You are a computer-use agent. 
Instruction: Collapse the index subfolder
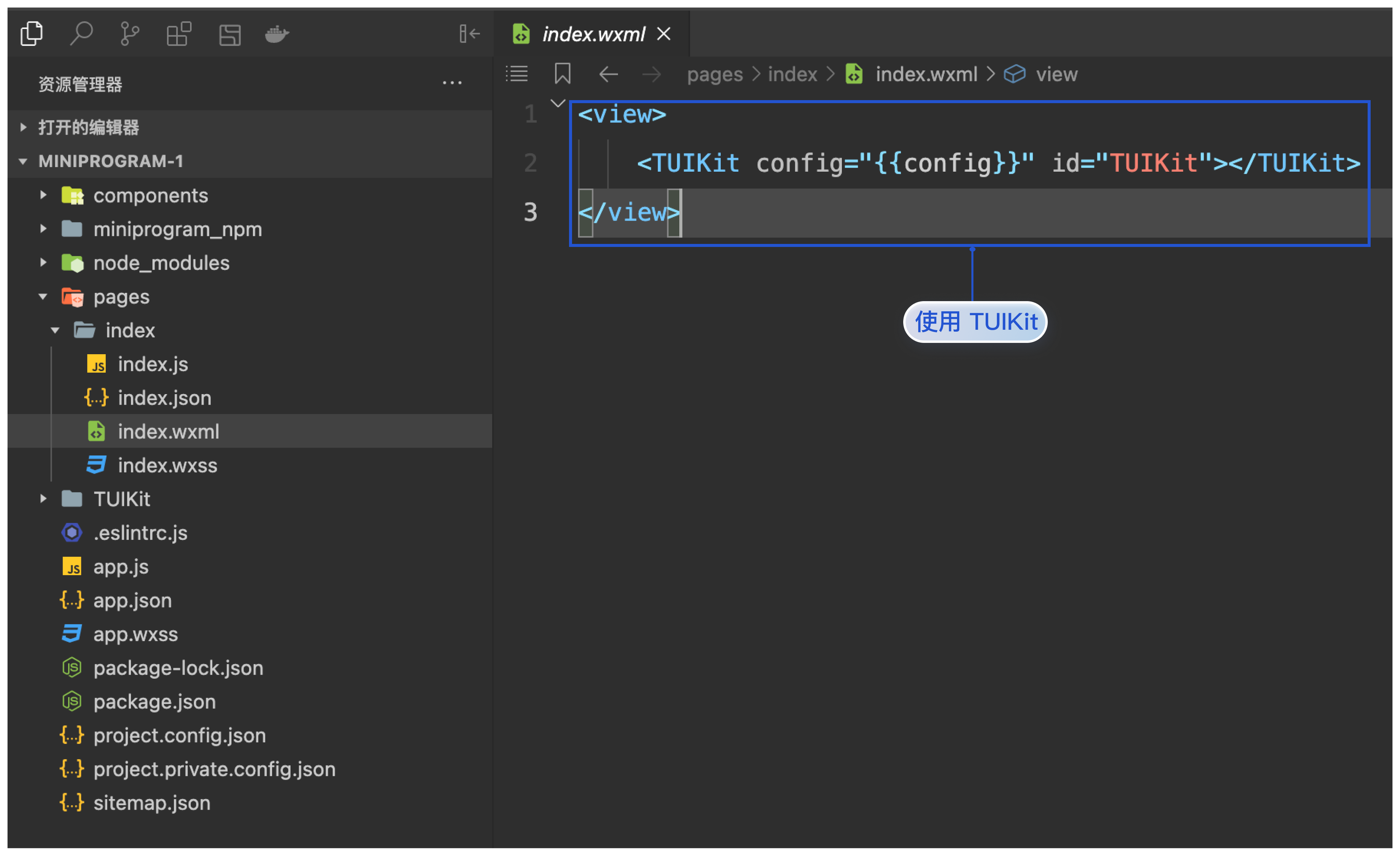click(x=250, y=330)
